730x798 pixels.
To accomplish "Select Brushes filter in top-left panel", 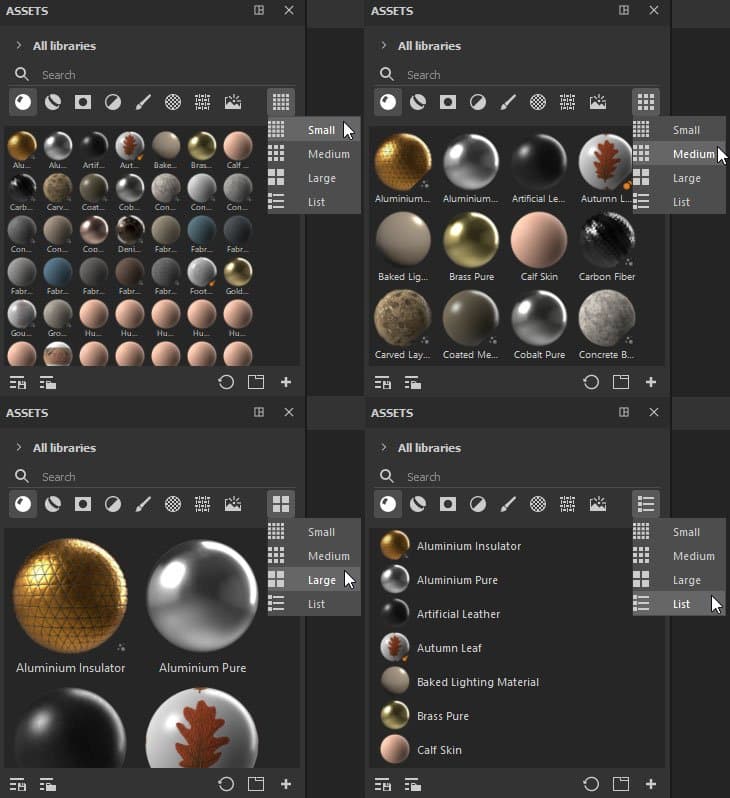I will (x=143, y=102).
